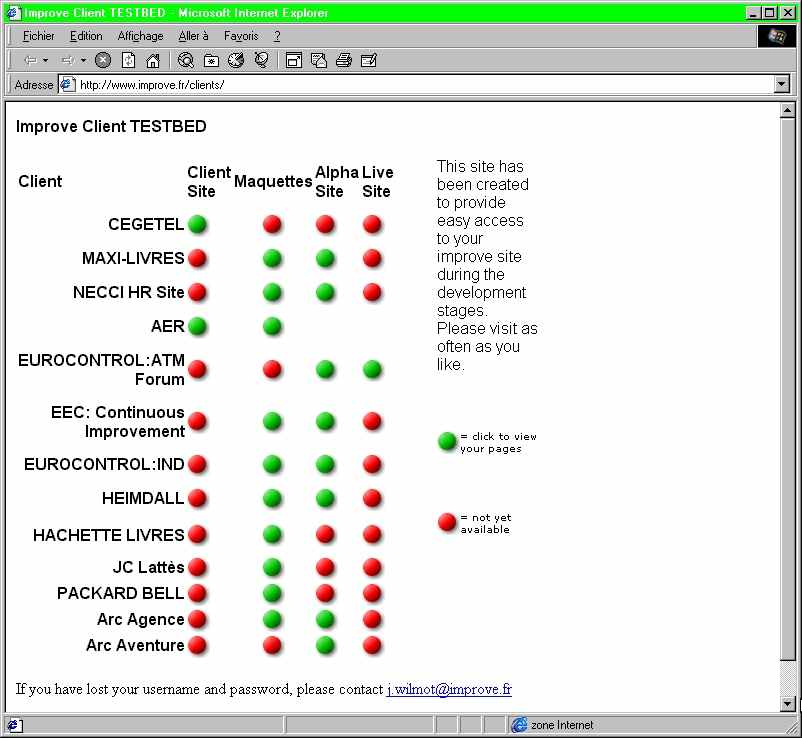Click the page icon in the address bar
The width and height of the screenshot is (802, 738).
tap(68, 84)
